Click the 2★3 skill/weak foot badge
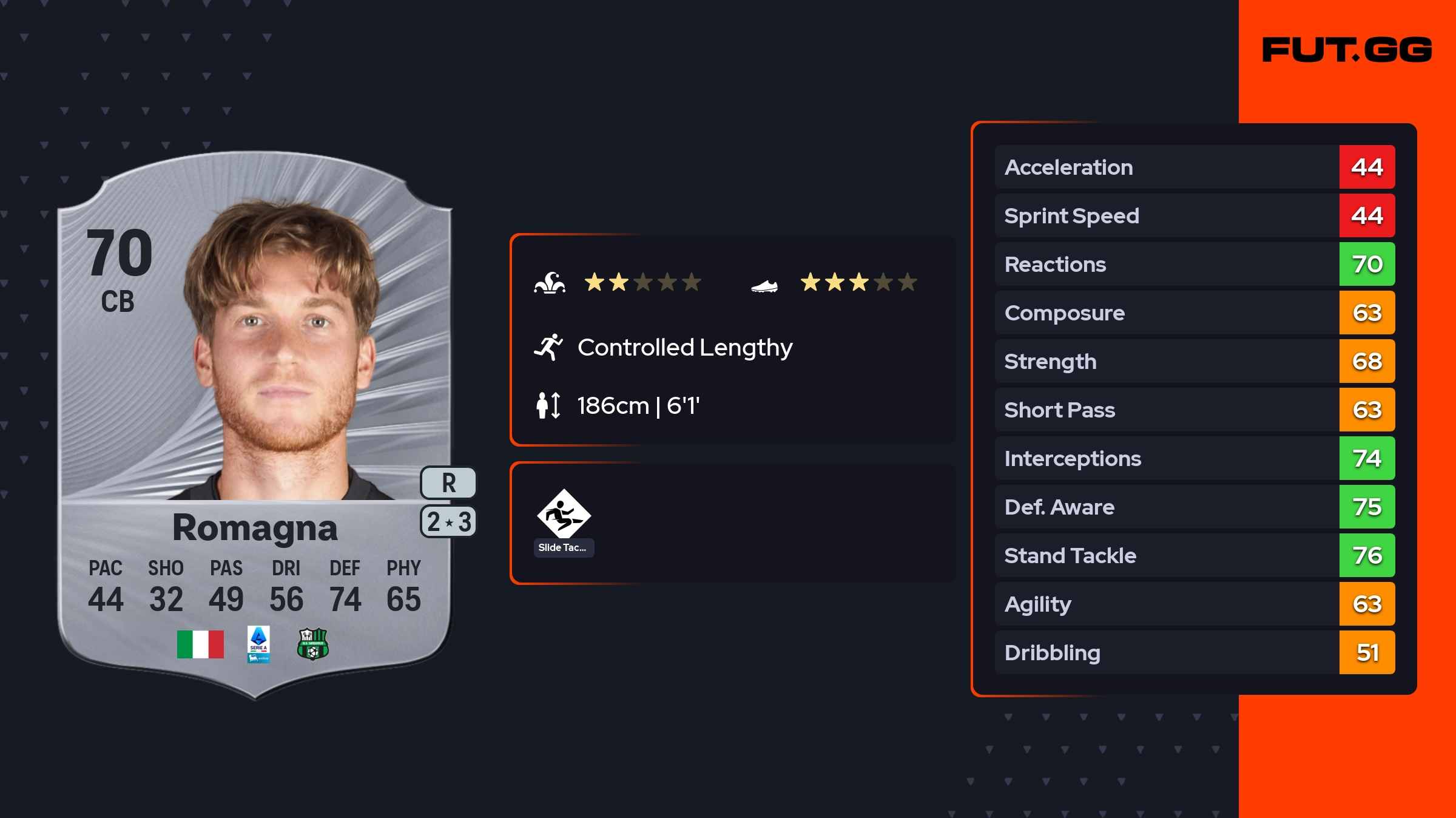Screen dimensions: 1456x818 (448, 522)
